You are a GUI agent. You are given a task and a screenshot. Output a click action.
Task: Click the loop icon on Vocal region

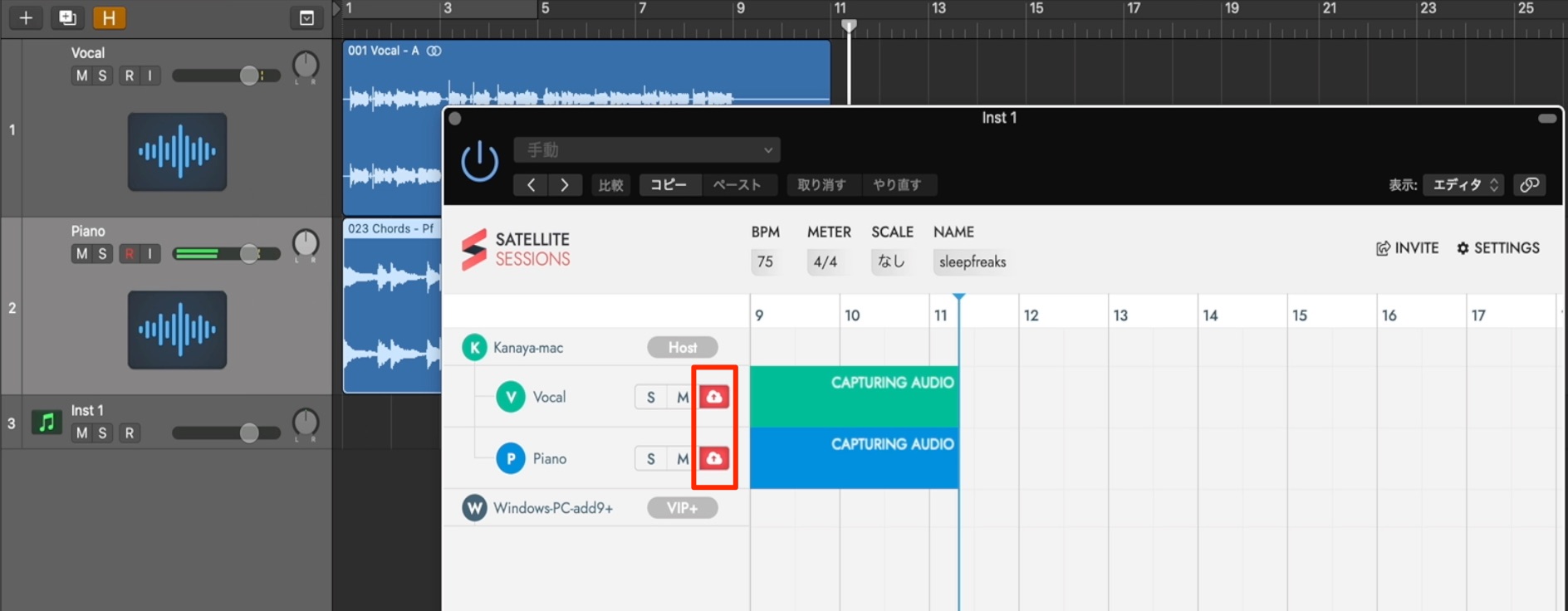click(434, 51)
